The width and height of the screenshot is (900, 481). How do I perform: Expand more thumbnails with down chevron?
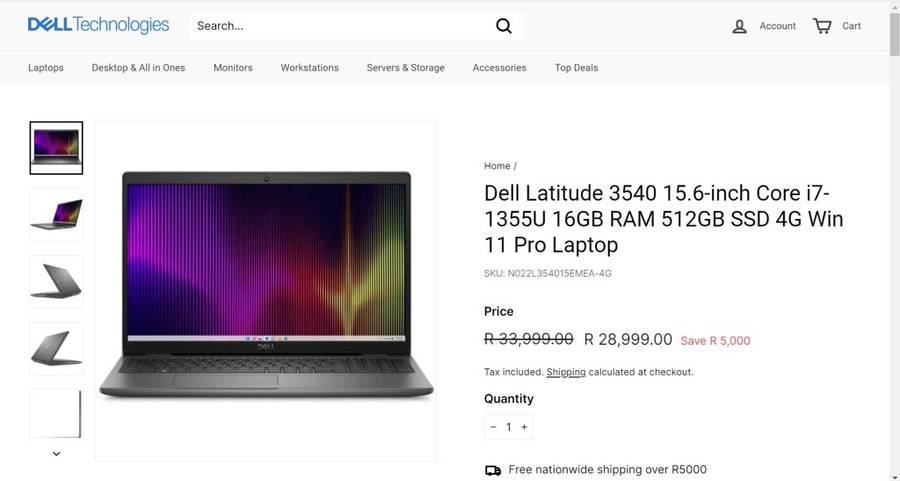[56, 453]
